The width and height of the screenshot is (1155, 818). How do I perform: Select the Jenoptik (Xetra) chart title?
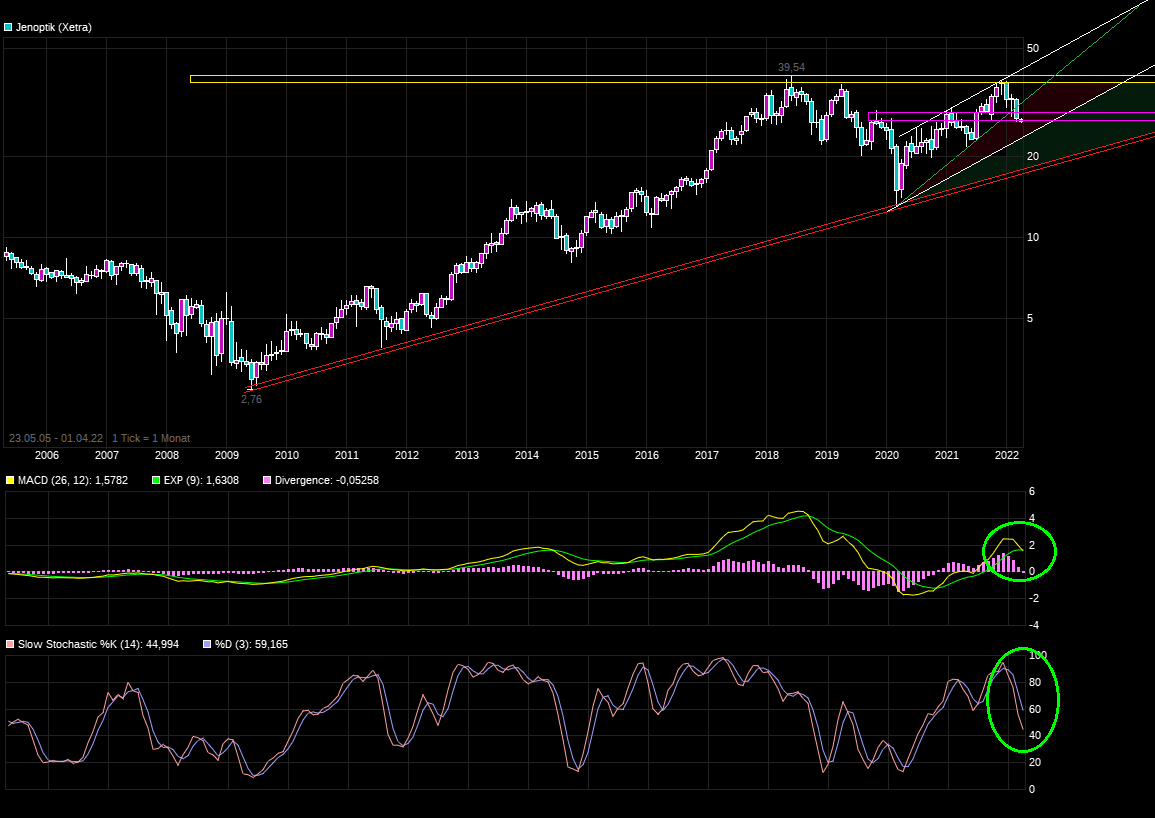54,28
